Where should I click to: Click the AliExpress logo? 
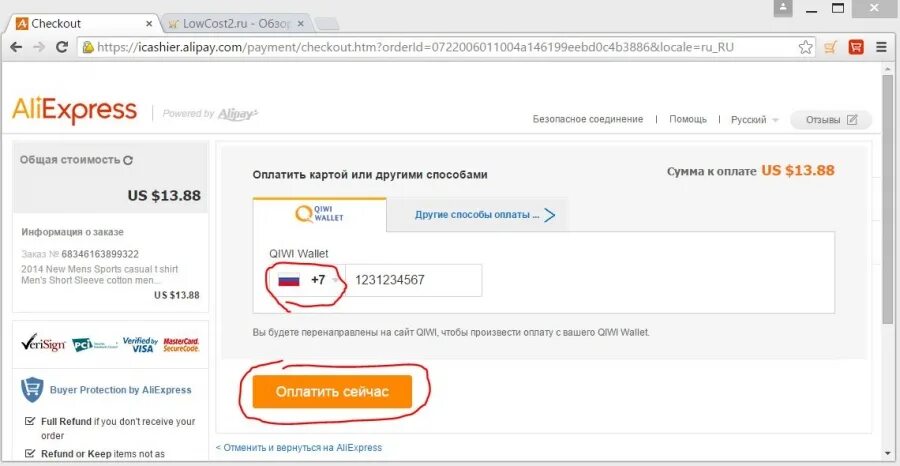pos(74,110)
